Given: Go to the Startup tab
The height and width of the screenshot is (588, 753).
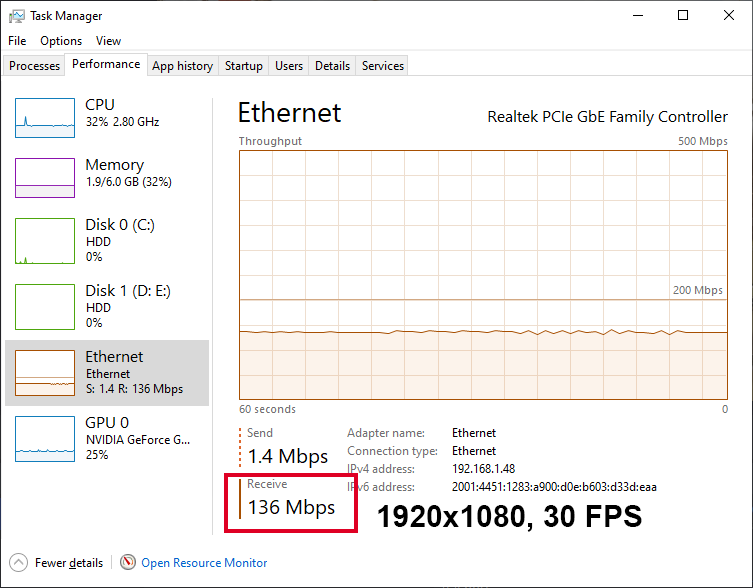Looking at the screenshot, I should click(243, 65).
